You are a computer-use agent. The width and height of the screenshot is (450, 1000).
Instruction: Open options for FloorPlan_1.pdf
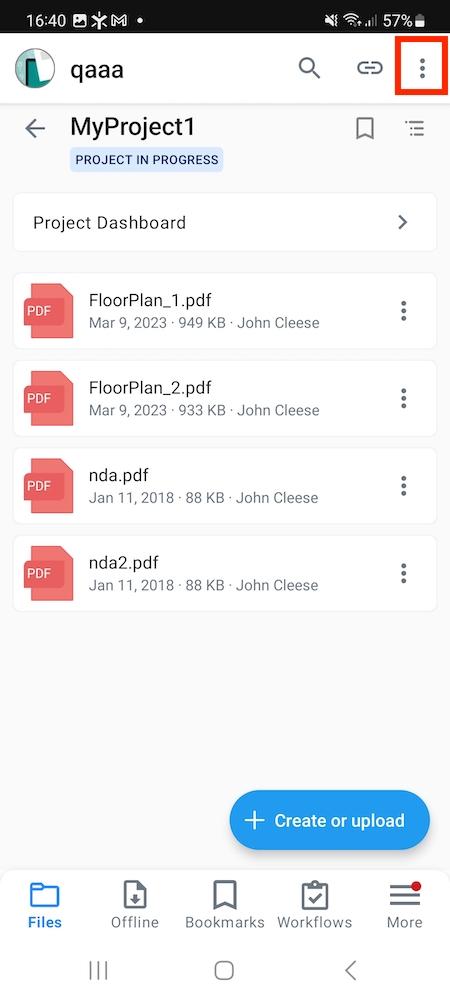(403, 311)
